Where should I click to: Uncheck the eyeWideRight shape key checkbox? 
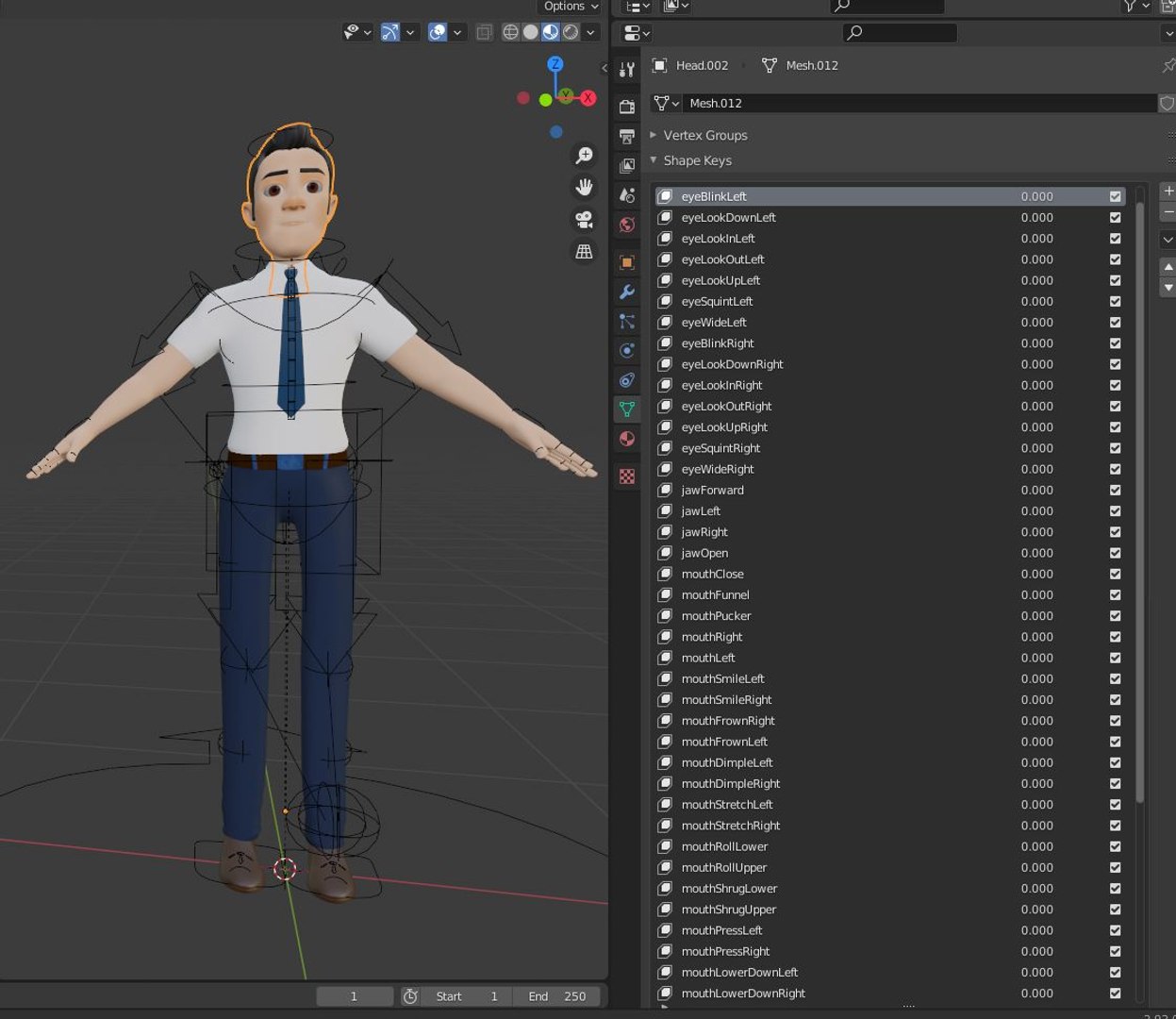[x=1116, y=469]
